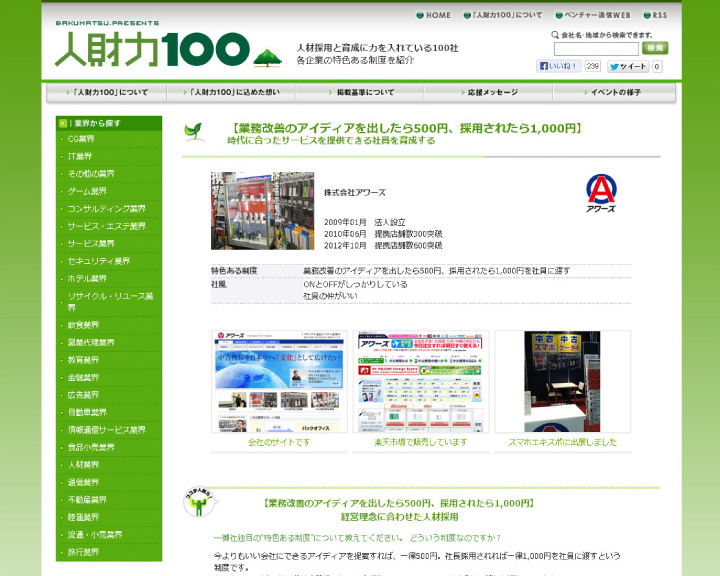Open the top「人財力100」について link
This screenshot has height=576, width=720.
click(503, 15)
